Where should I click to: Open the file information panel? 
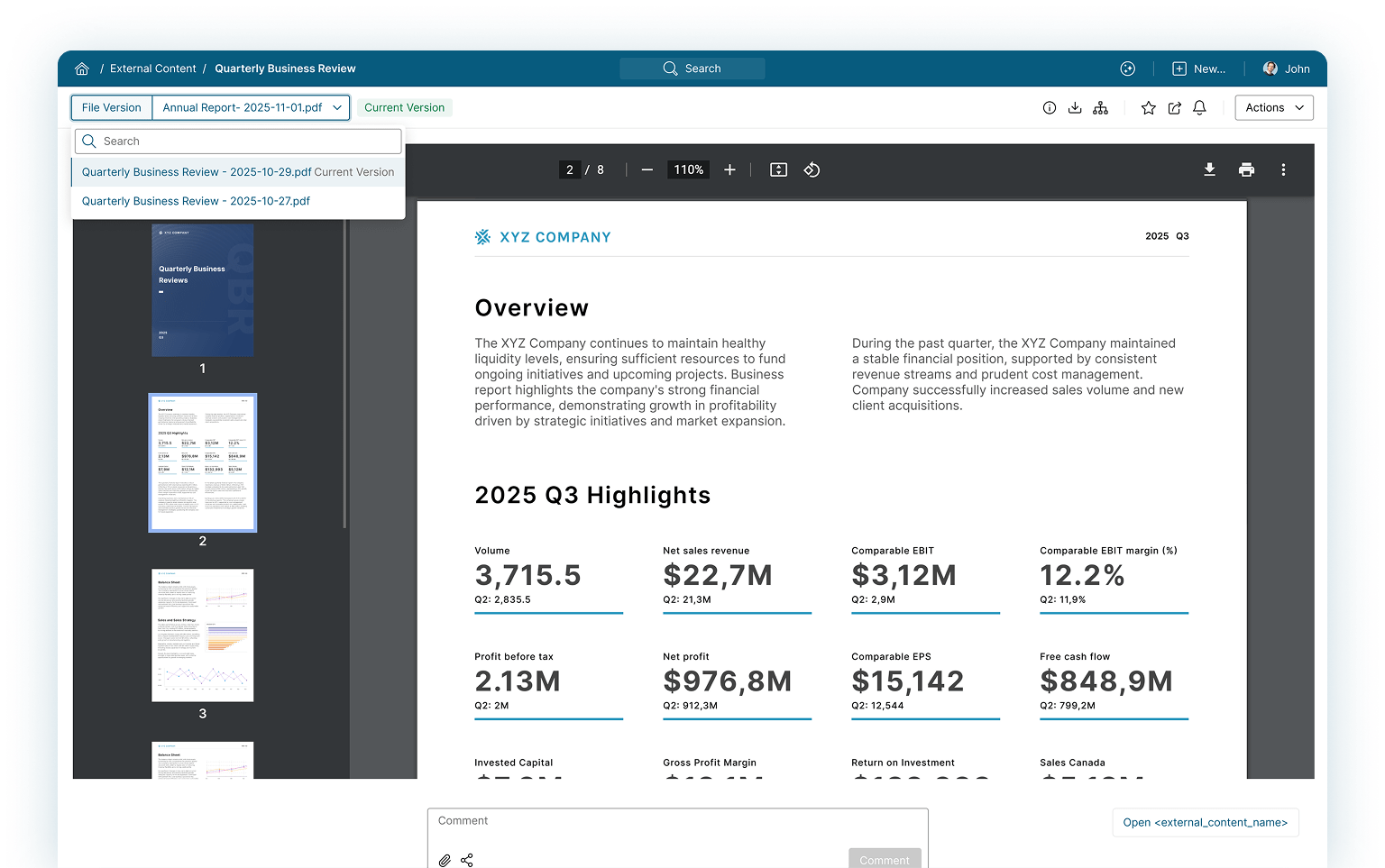coord(1050,107)
